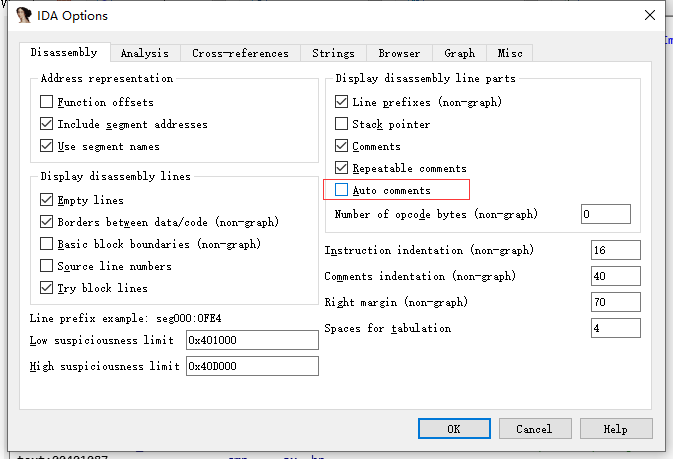
Task: Enable the Function offsets checkbox
Action: pyautogui.click(x=46, y=102)
